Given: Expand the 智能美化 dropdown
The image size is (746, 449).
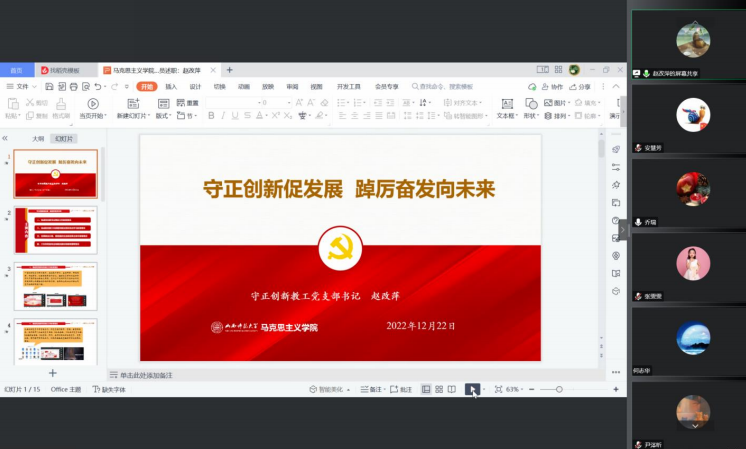Looking at the screenshot, I should point(349,389).
